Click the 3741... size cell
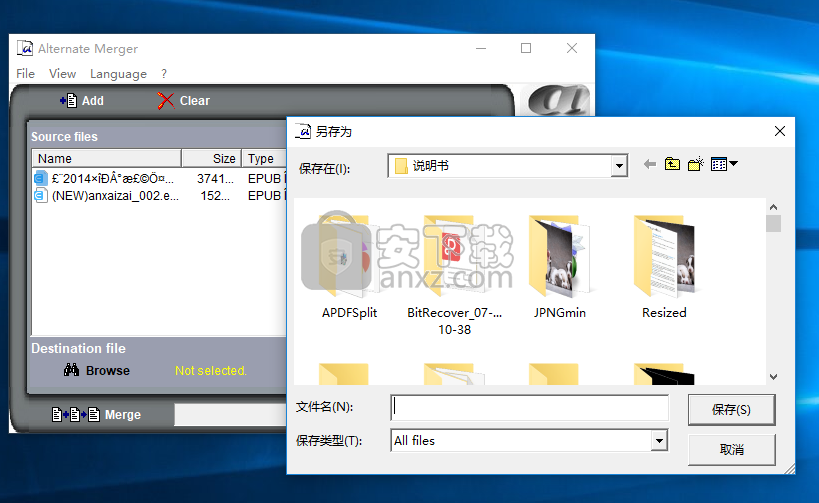Image resolution: width=819 pixels, height=503 pixels. click(x=215, y=179)
